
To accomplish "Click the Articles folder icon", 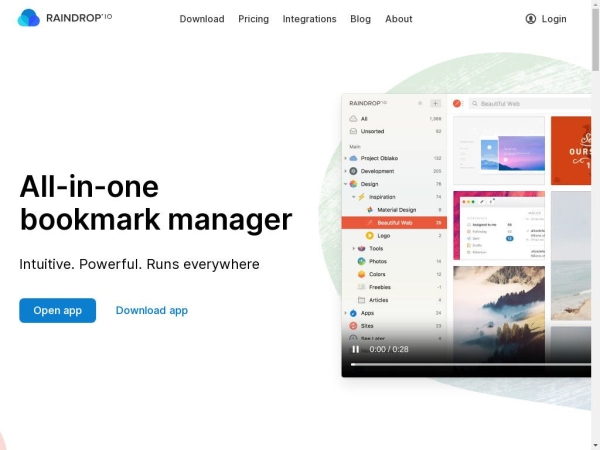I will point(361,300).
